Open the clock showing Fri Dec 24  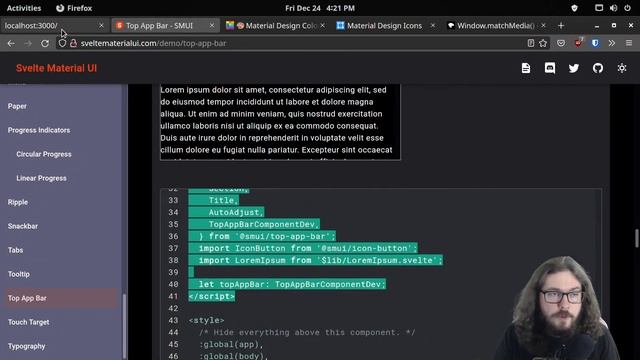pos(320,8)
